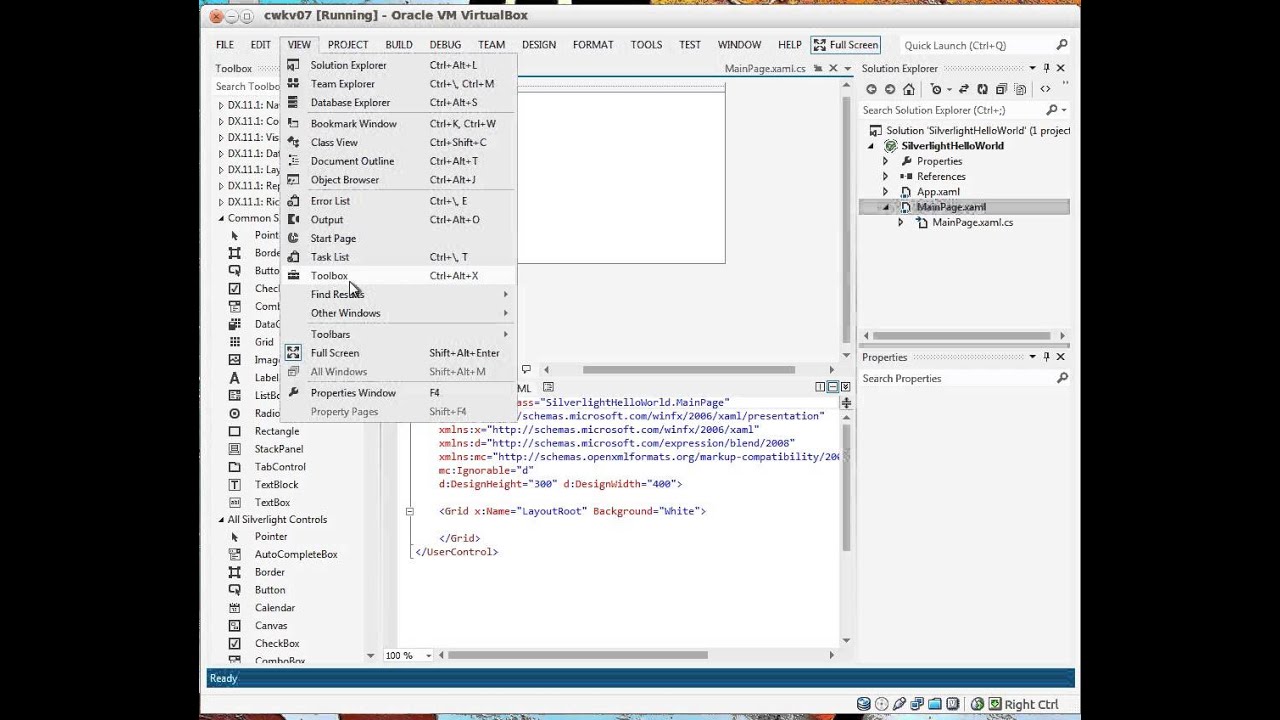Select Canvas control in Toolbox
1280x720 pixels.
(270, 626)
